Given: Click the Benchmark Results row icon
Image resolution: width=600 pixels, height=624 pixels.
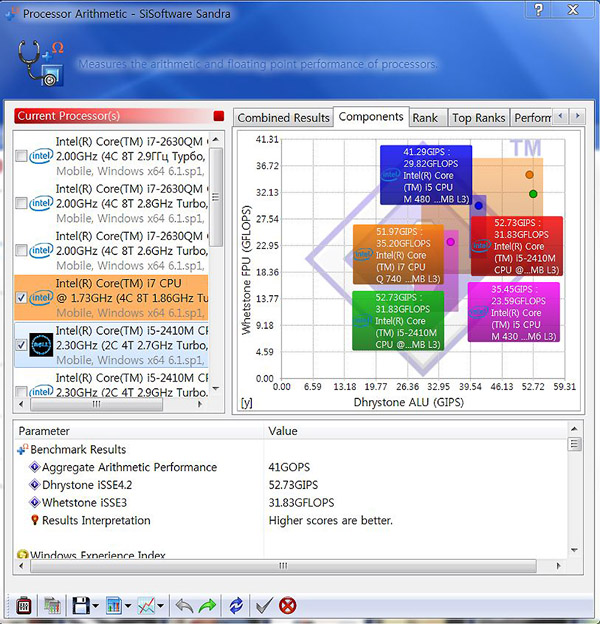Looking at the screenshot, I should click(23, 449).
